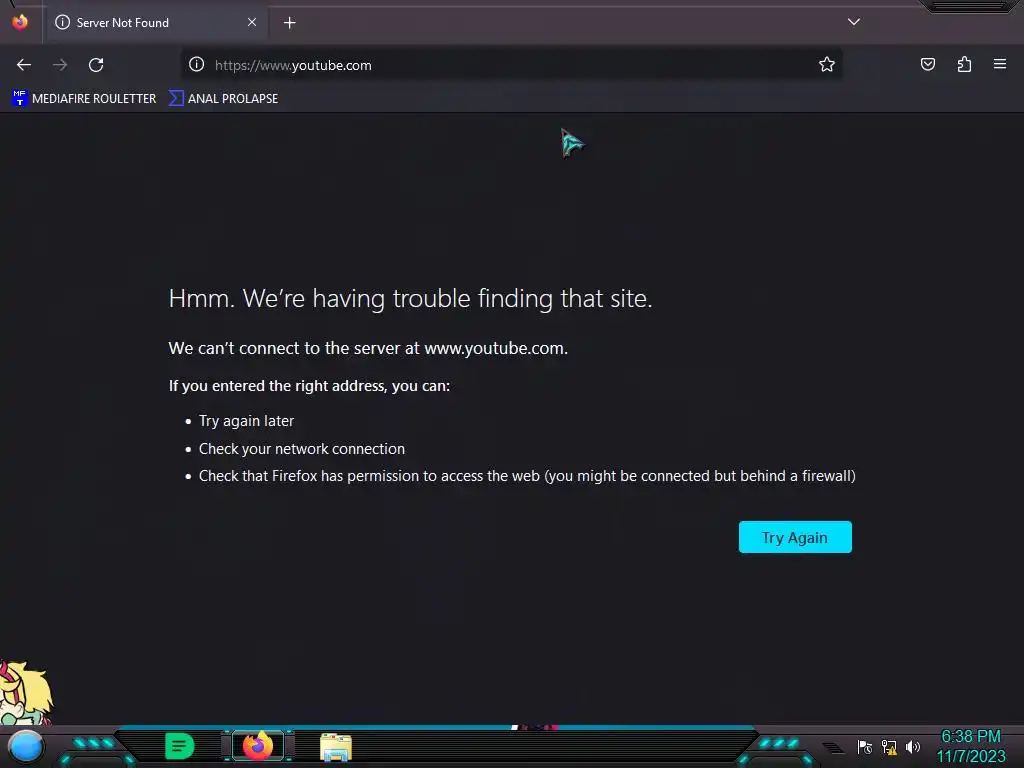Image resolution: width=1024 pixels, height=768 pixels.
Task: Bookmark this page with the star icon
Action: 827,64
